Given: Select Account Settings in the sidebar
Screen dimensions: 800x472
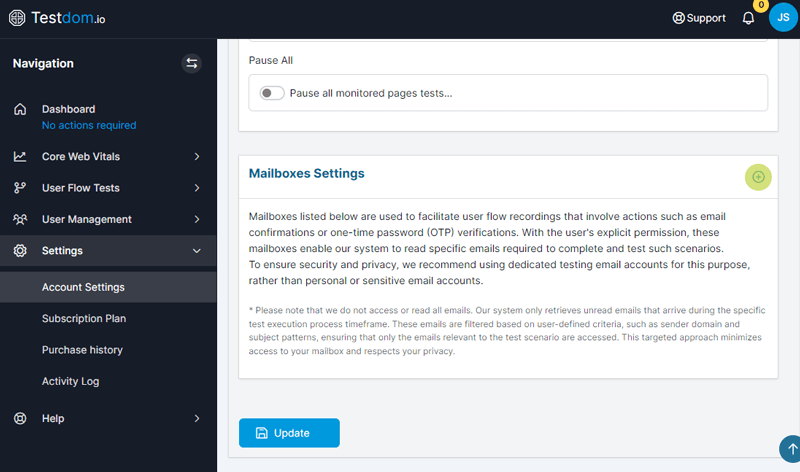Looking at the screenshot, I should click(x=108, y=287).
